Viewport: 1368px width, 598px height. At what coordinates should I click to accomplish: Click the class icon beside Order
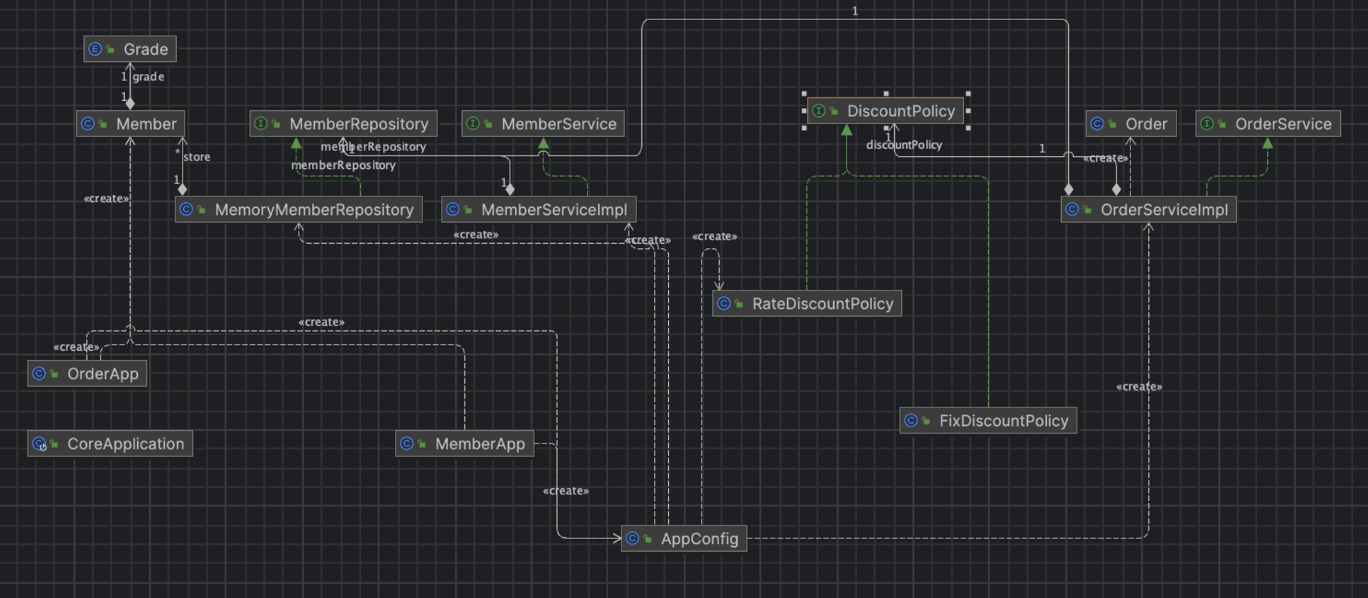[x=1097, y=124]
